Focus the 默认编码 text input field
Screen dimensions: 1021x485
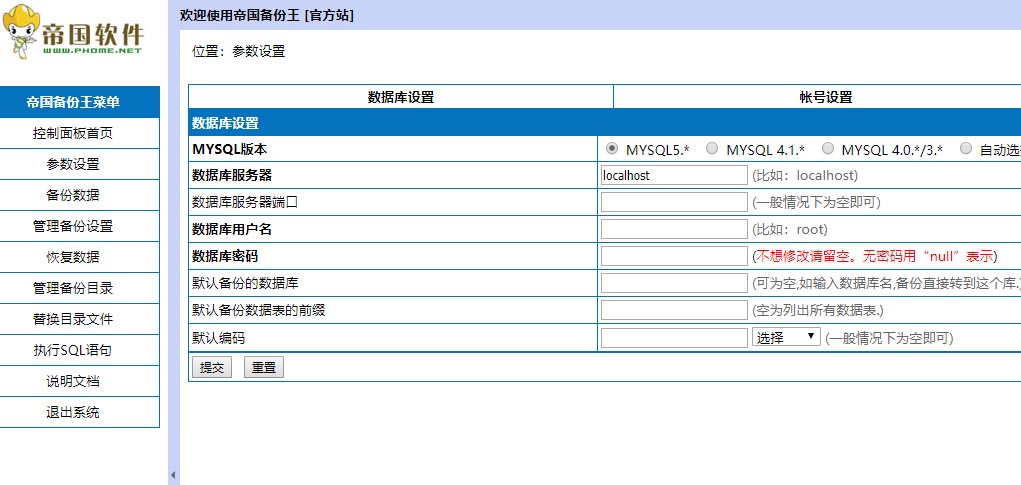coord(674,338)
